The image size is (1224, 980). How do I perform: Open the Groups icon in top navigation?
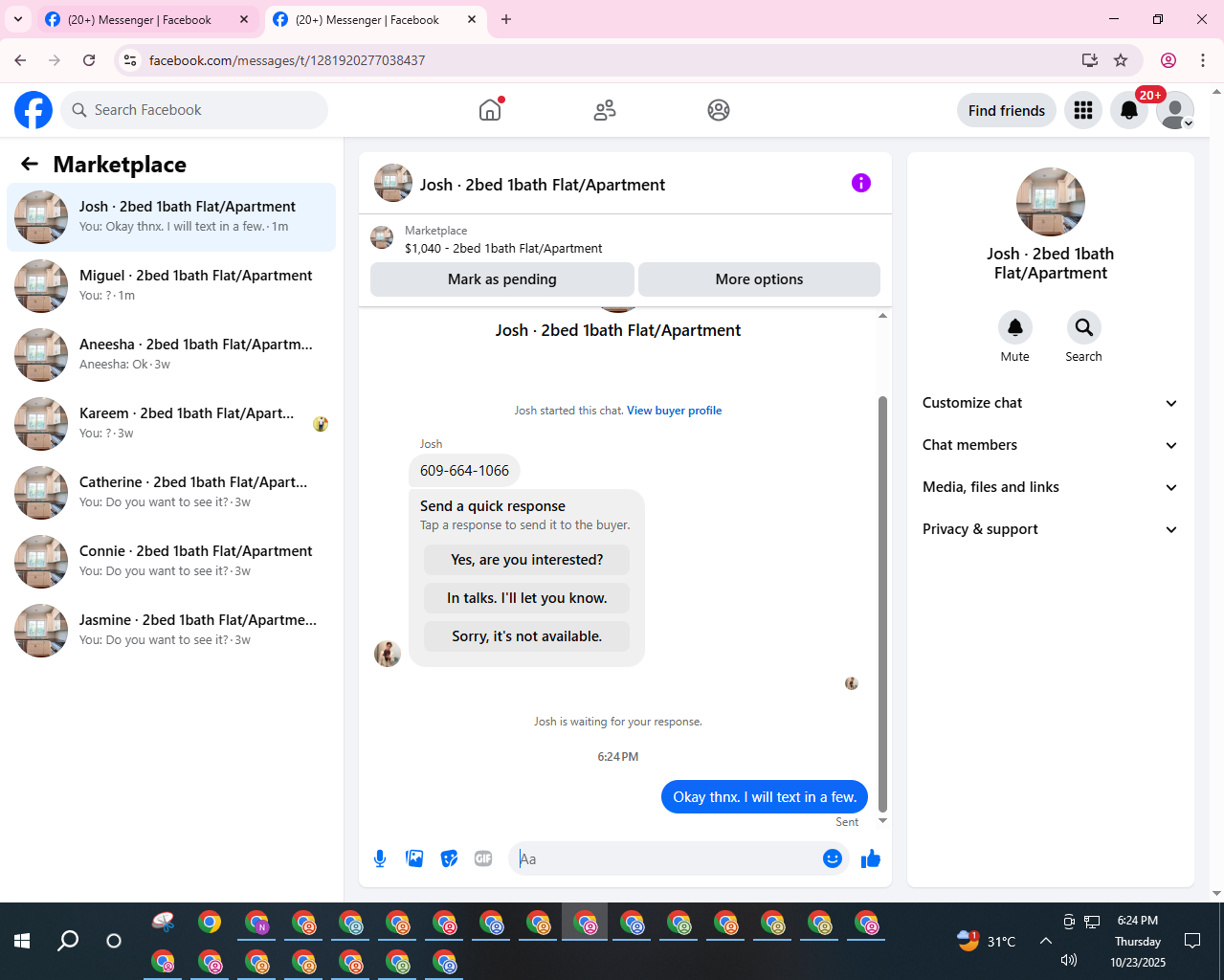[x=719, y=110]
